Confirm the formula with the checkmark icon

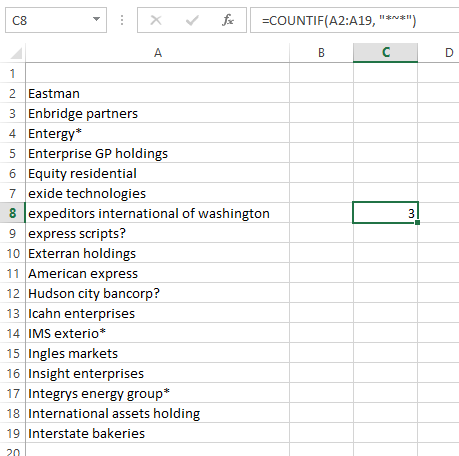pyautogui.click(x=192, y=20)
